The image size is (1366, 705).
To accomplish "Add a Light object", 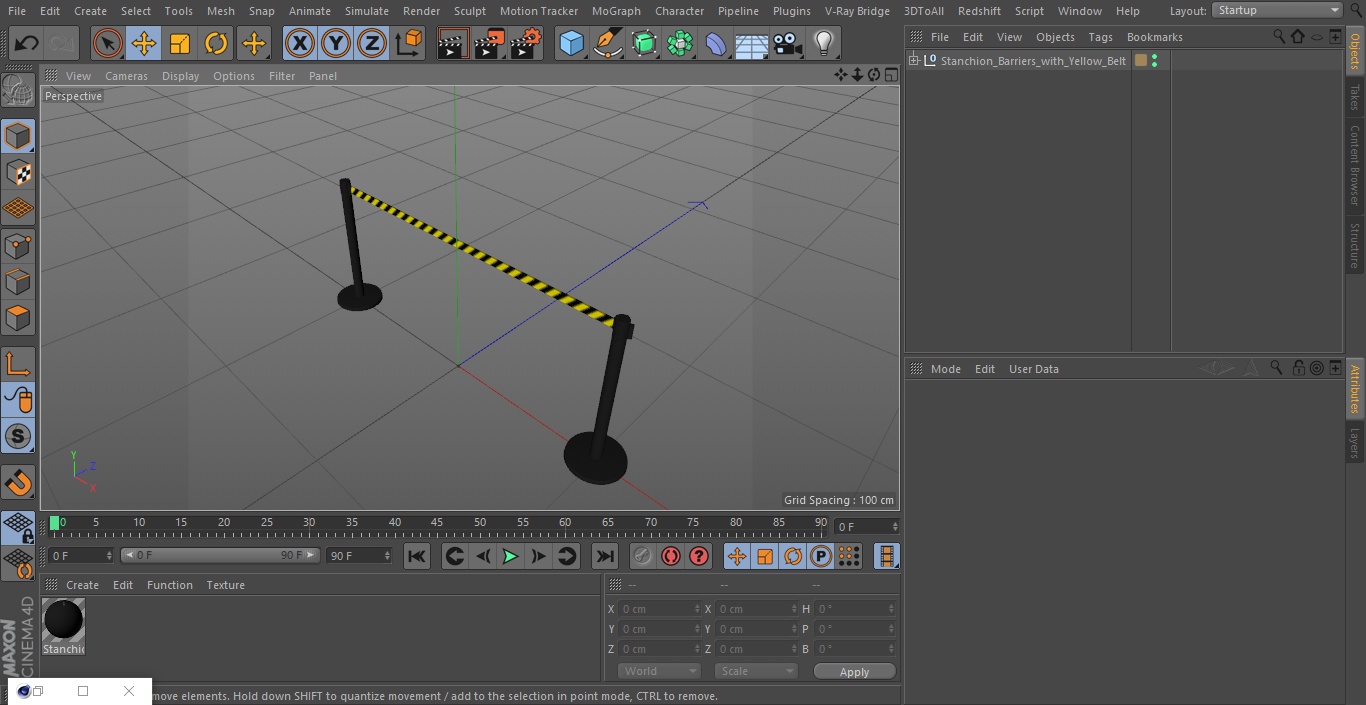I will point(823,44).
